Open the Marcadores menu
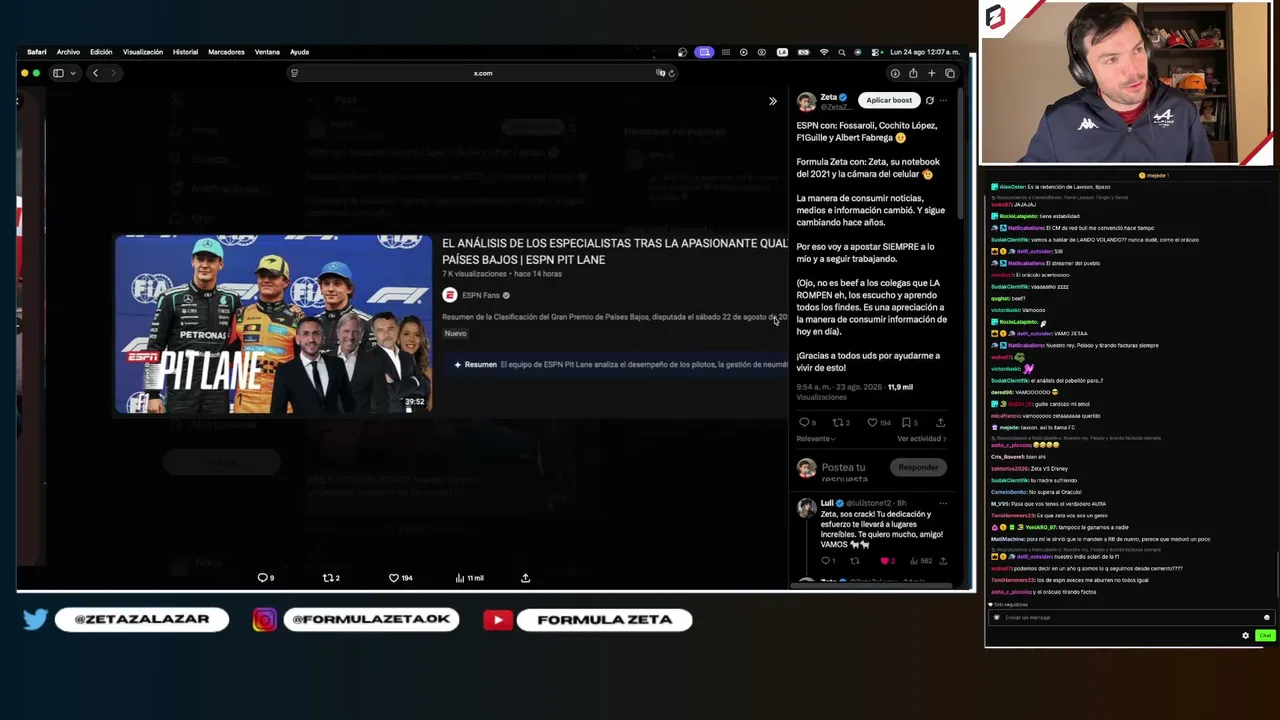The height and width of the screenshot is (720, 1280). (x=226, y=52)
